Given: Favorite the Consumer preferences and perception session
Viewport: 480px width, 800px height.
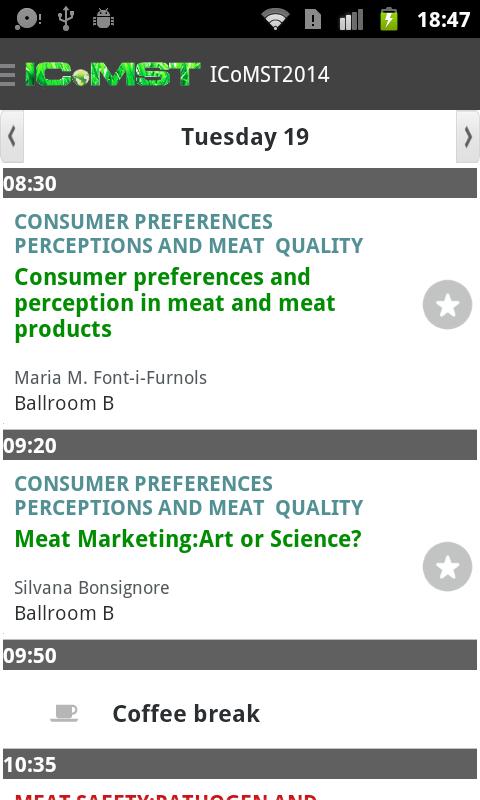Looking at the screenshot, I should (x=447, y=305).
